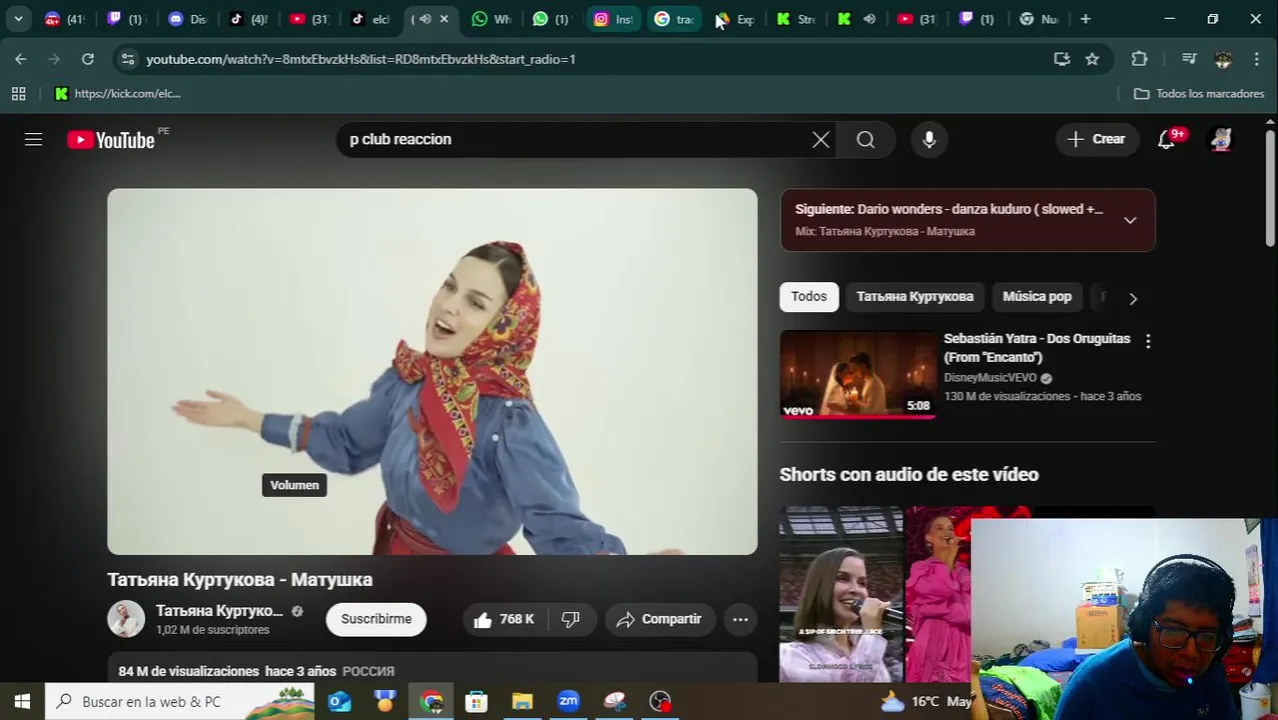1278x720 pixels.
Task: Run search with the magnifier button
Action: [866, 140]
